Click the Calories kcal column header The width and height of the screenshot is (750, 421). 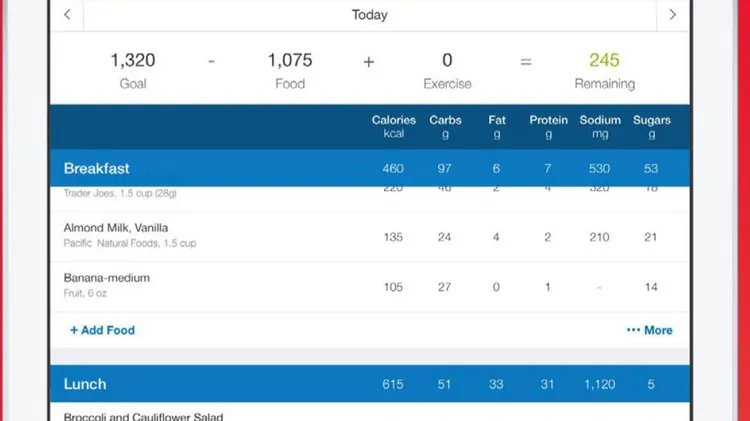coord(394,127)
